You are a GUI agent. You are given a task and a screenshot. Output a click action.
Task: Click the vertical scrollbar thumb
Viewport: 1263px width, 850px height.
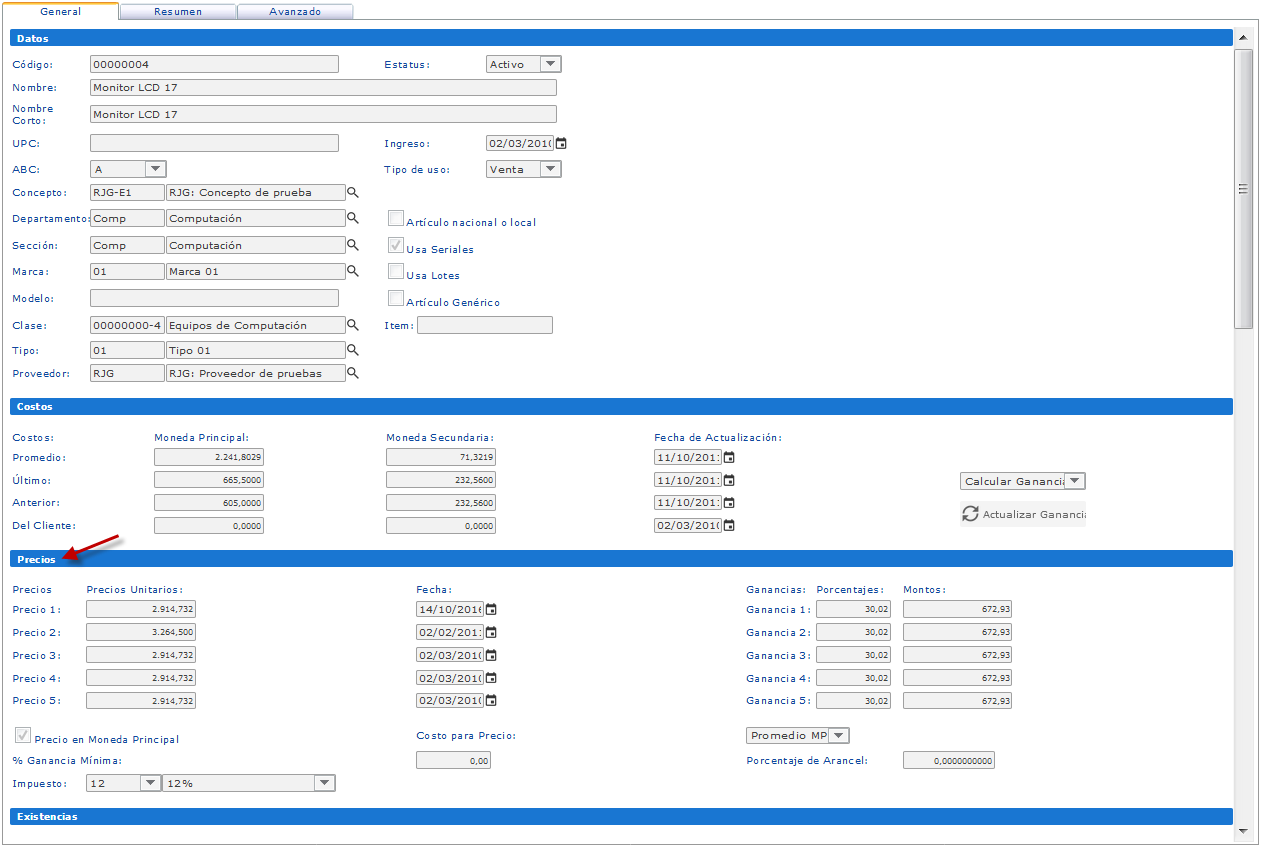(1243, 189)
